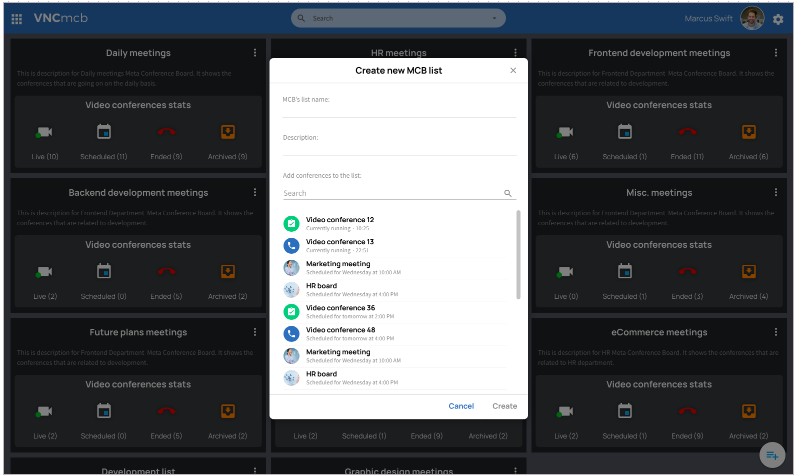Image resolution: width=797 pixels, height=476 pixels.
Task: Click the conference list scrollbar
Action: pyautogui.click(x=518, y=255)
